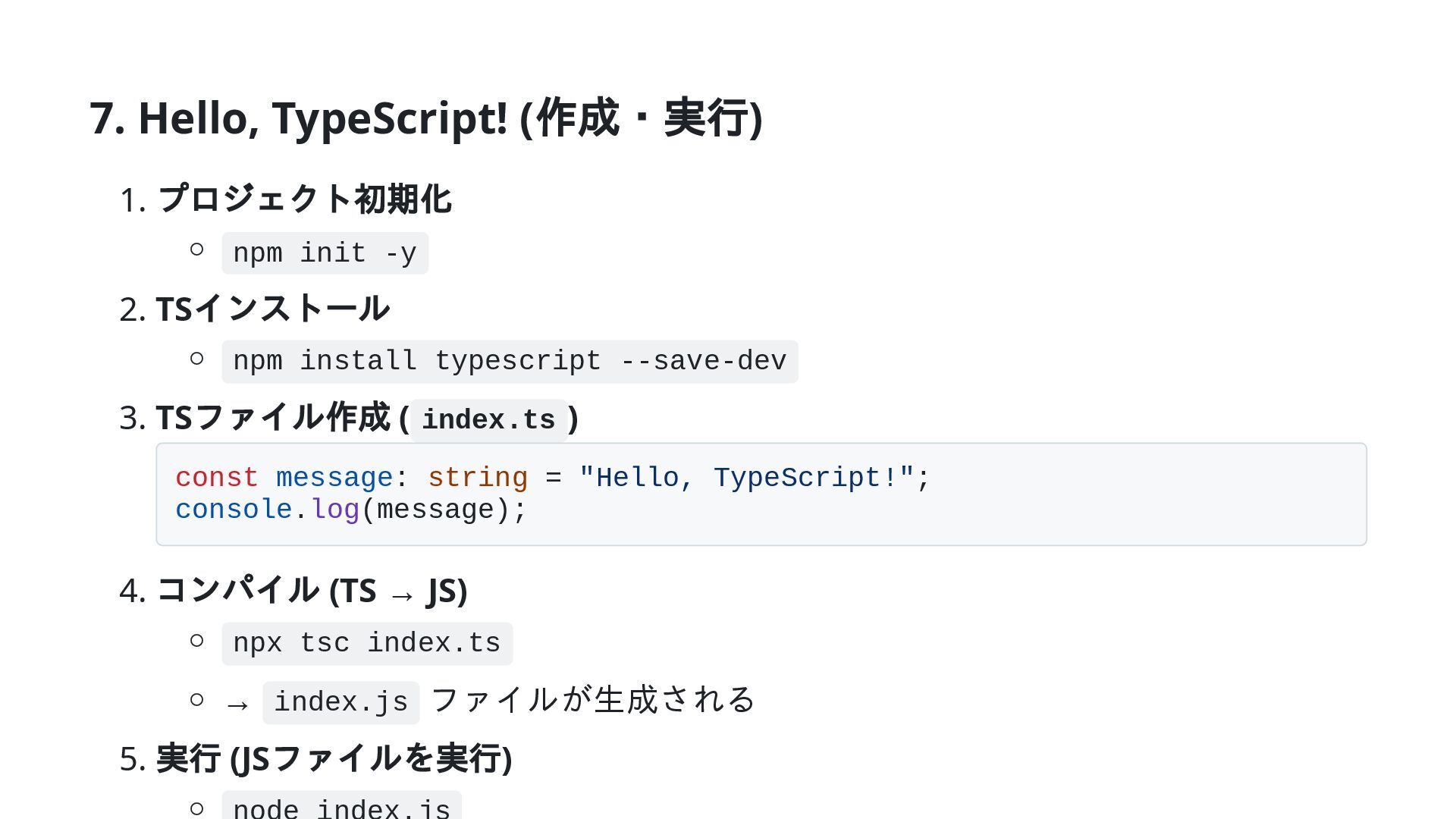Click the "Hello, TypeScript!" string literal
The width and height of the screenshot is (1456, 819).
click(746, 478)
